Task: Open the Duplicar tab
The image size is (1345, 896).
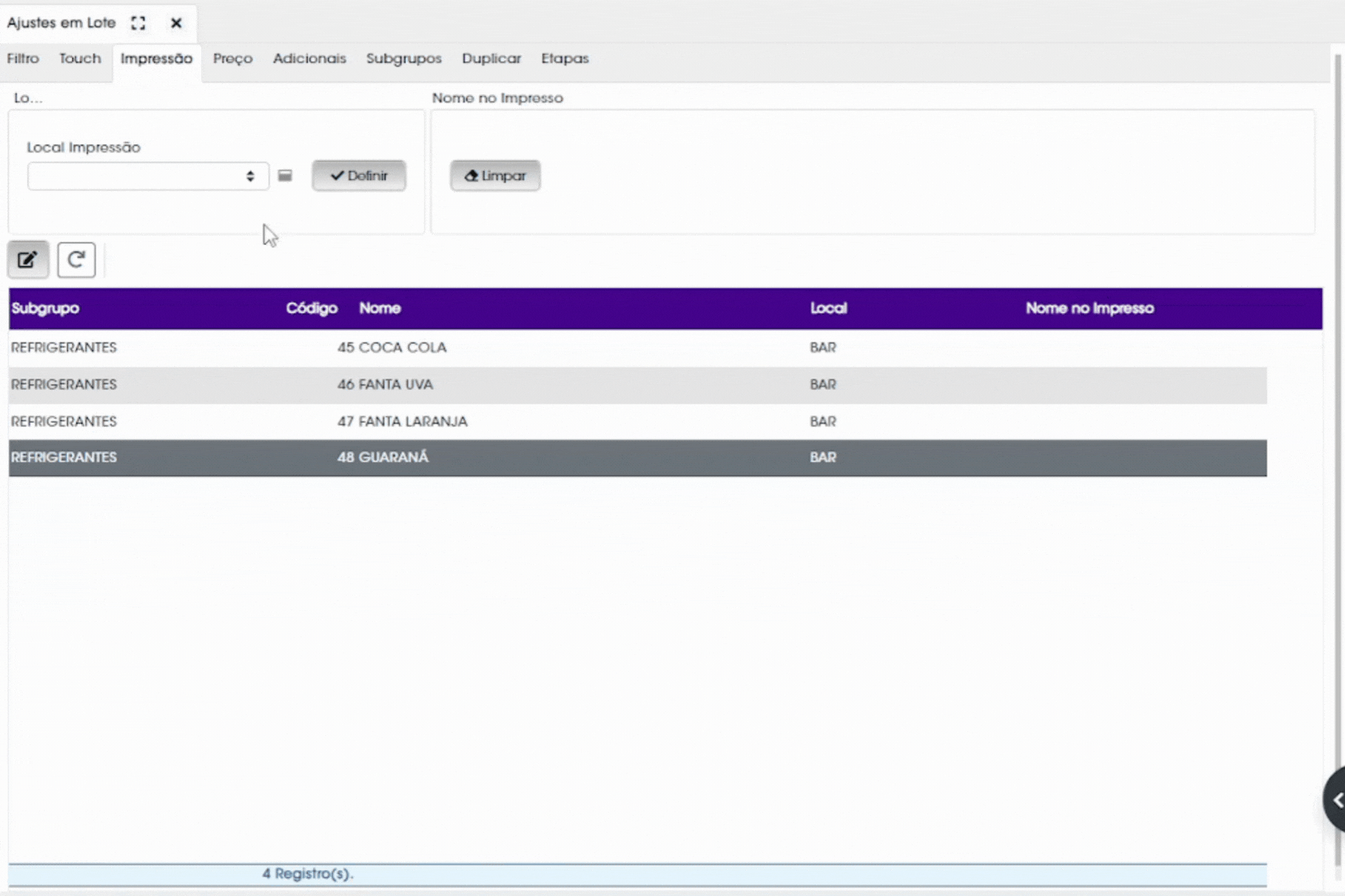Action: tap(492, 59)
